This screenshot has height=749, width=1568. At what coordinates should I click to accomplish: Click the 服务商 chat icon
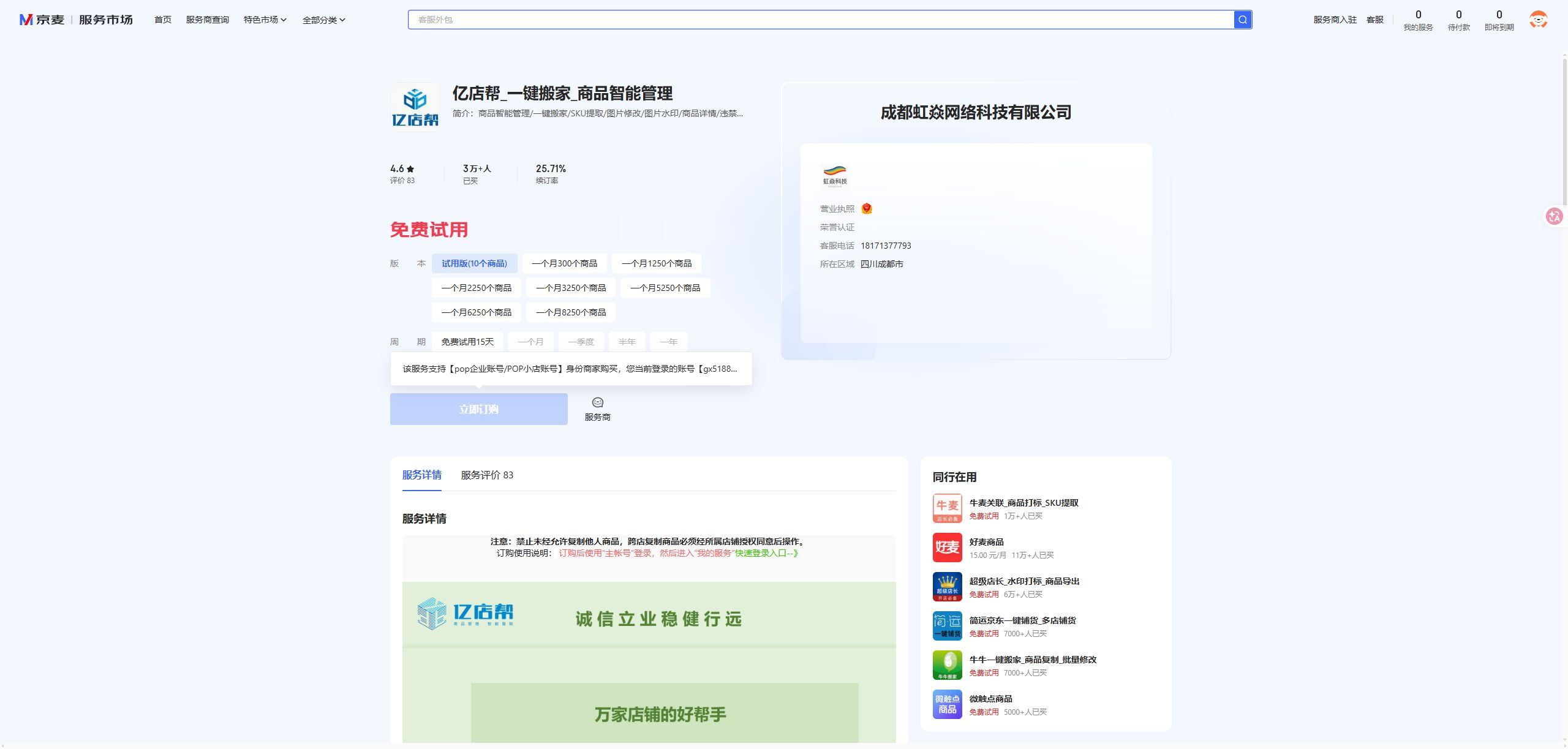click(598, 409)
